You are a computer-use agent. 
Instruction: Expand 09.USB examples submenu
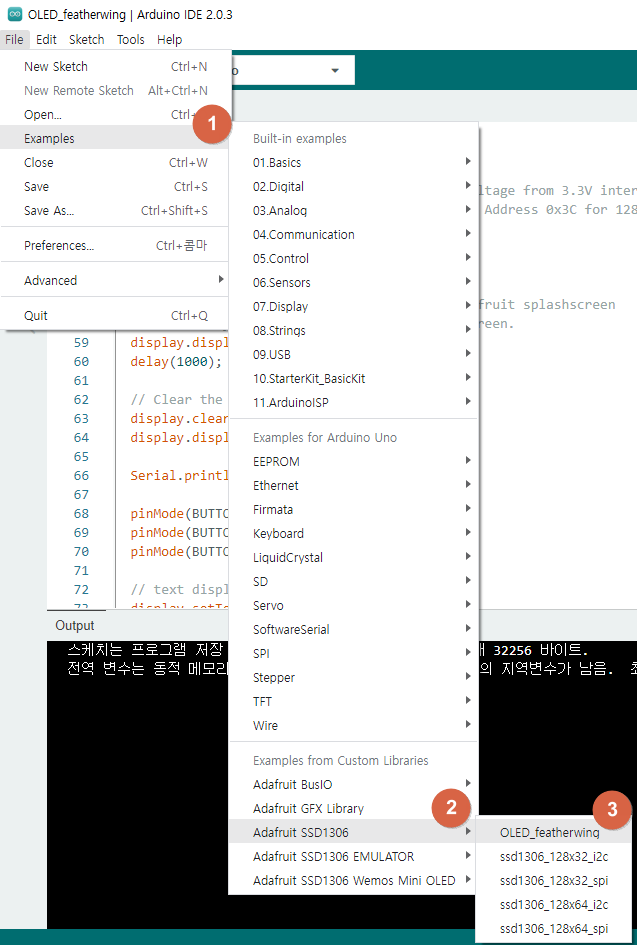[354, 355]
